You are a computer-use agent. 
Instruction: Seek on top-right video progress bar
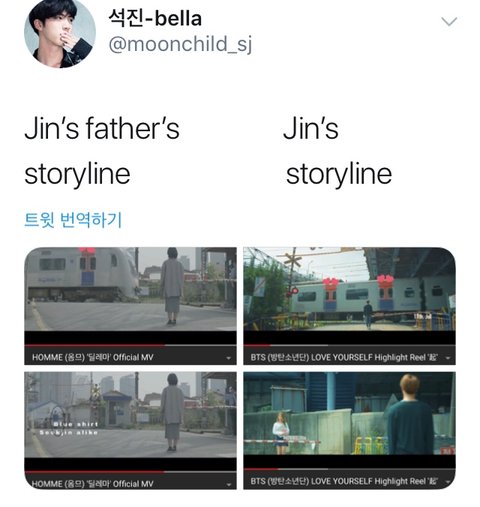(x=349, y=345)
